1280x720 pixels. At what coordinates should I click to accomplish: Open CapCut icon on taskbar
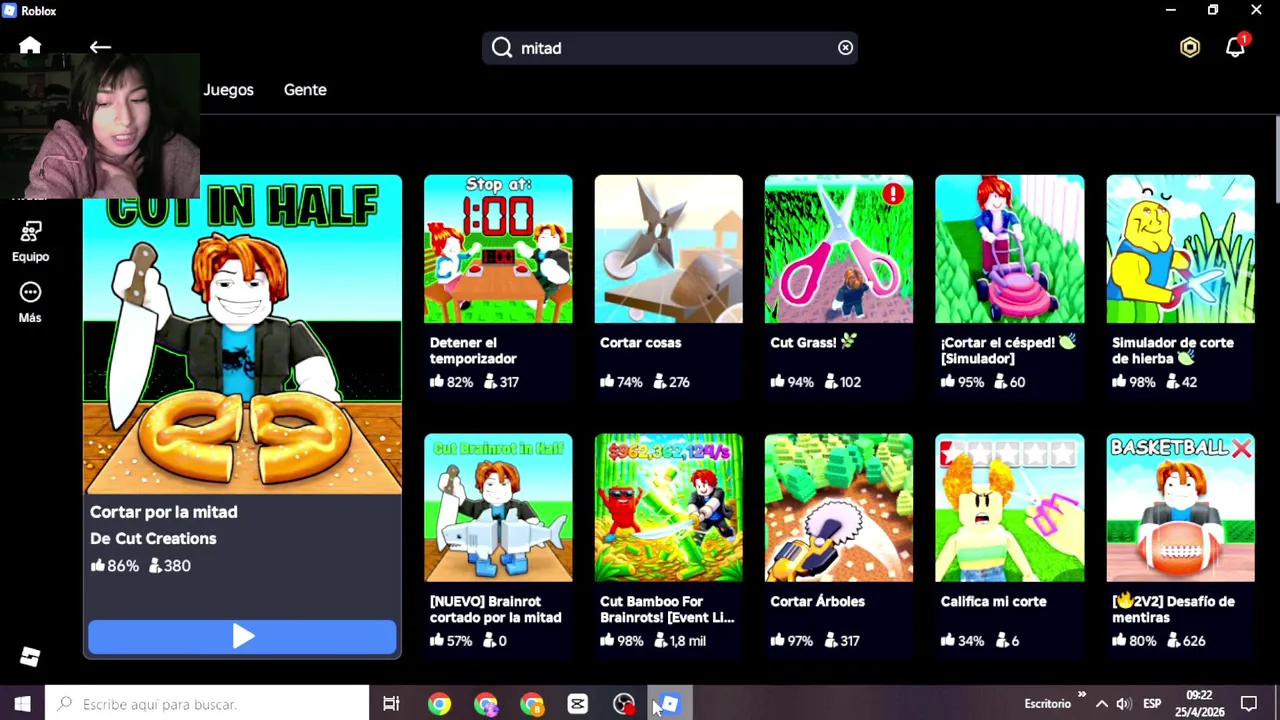577,704
